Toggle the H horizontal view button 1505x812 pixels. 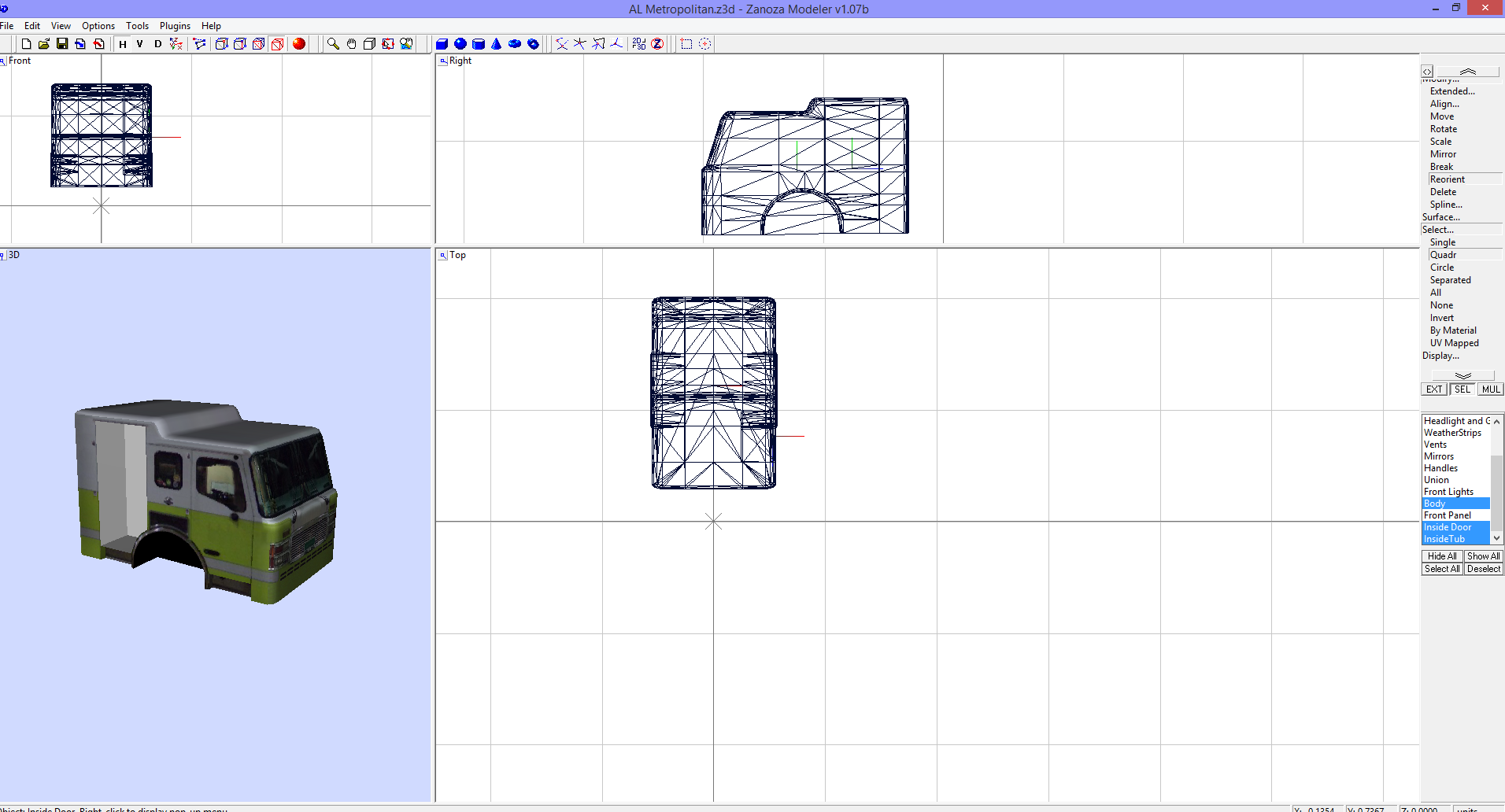tap(122, 44)
